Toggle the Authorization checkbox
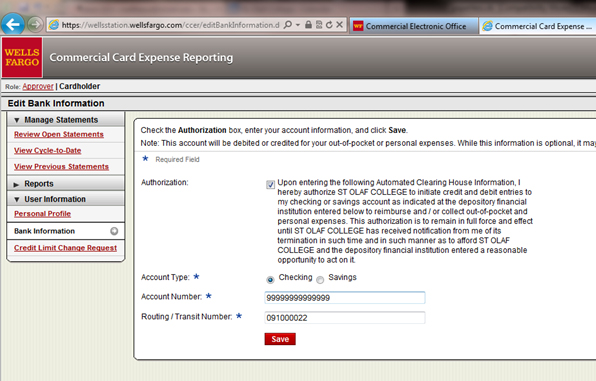596x381 pixels. coord(270,185)
